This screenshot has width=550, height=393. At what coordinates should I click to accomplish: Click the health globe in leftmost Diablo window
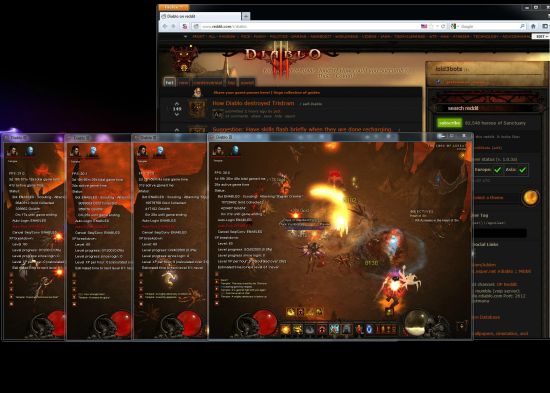(56, 323)
